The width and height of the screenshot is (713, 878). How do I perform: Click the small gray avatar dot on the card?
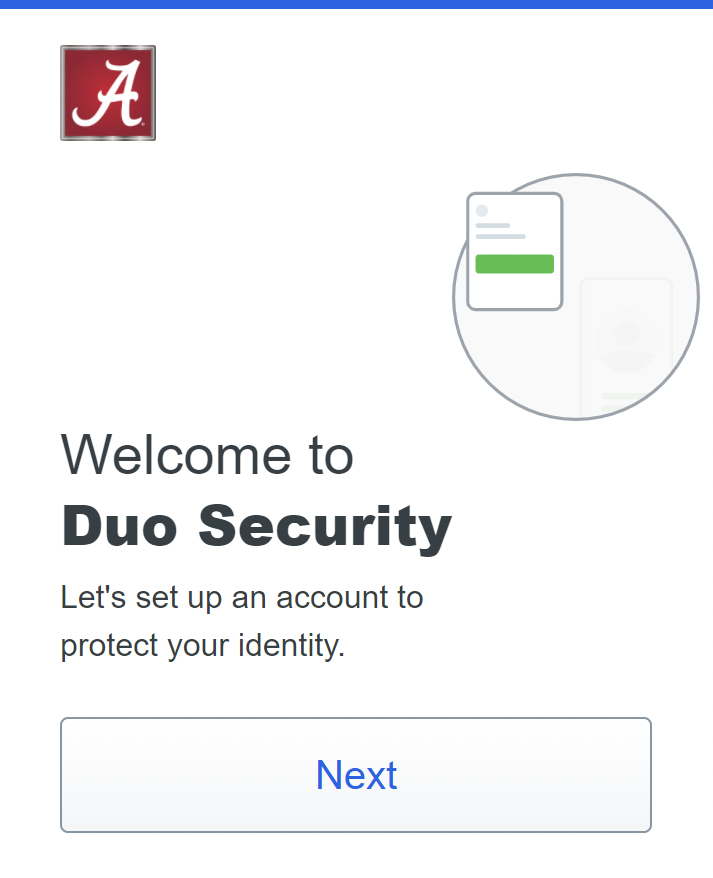(482, 211)
